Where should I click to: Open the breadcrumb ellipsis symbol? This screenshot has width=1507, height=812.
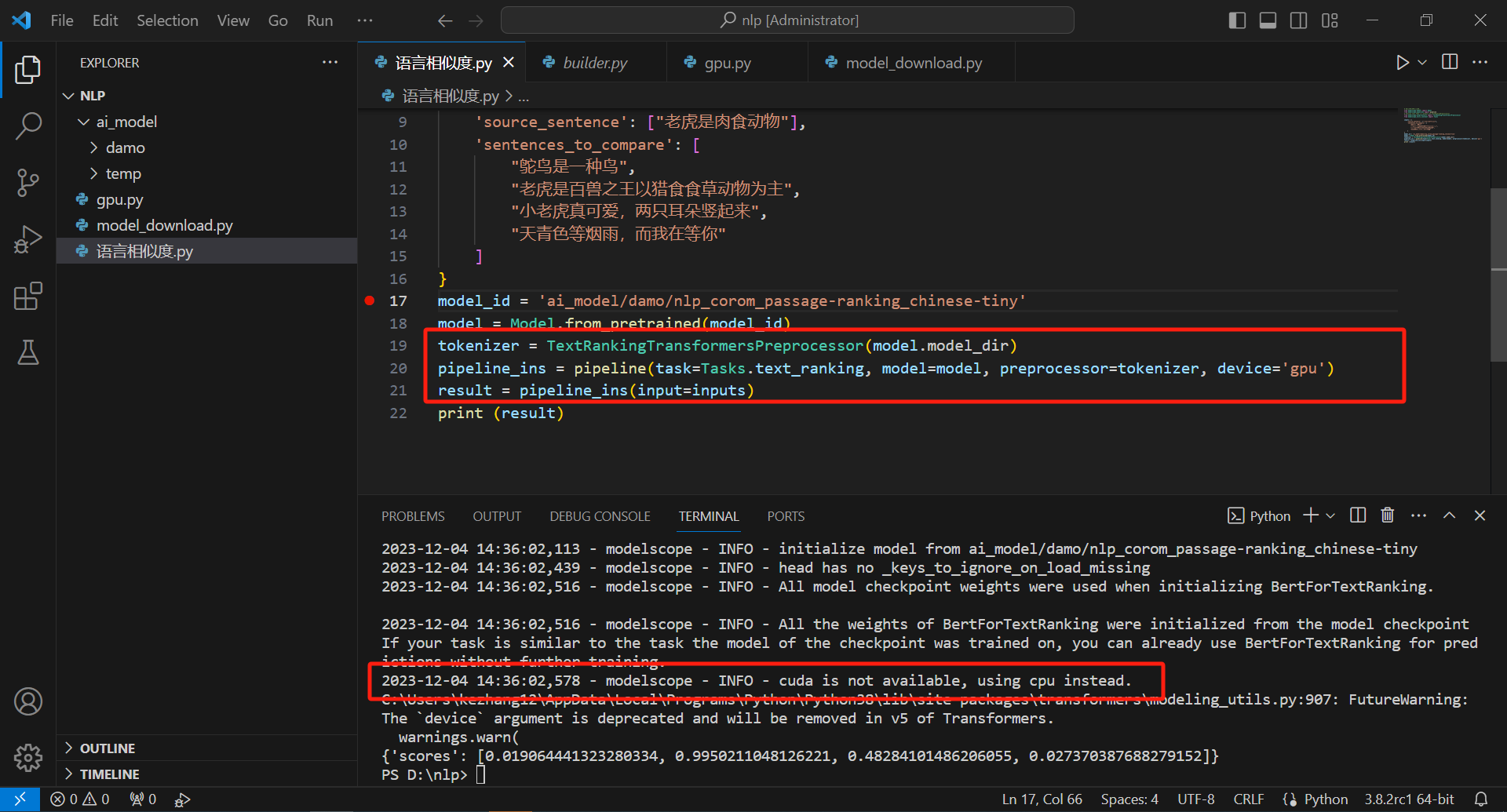point(524,96)
